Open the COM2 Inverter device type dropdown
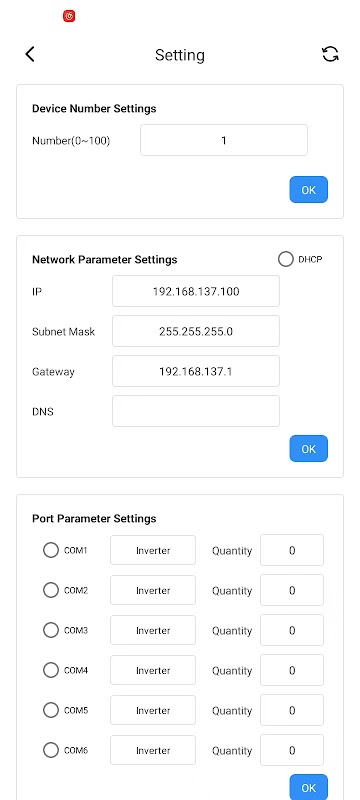The height and width of the screenshot is (800, 360). pyautogui.click(x=153, y=590)
